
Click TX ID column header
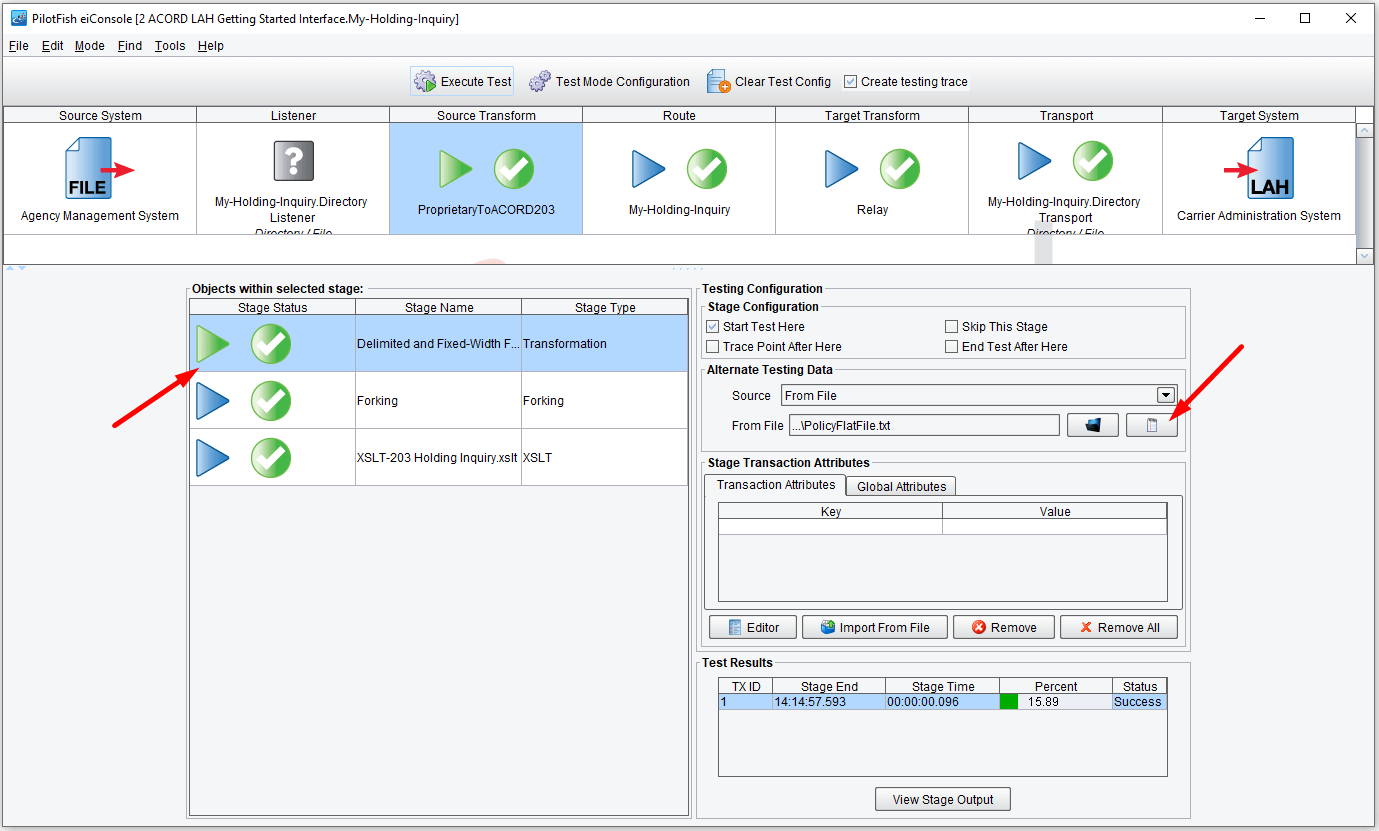coord(746,687)
